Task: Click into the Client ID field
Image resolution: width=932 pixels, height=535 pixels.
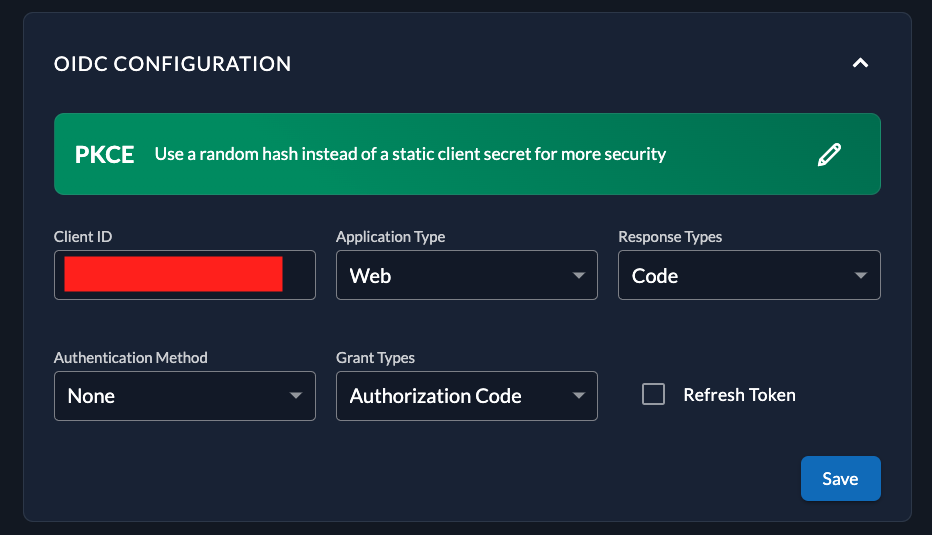Action: click(x=185, y=275)
